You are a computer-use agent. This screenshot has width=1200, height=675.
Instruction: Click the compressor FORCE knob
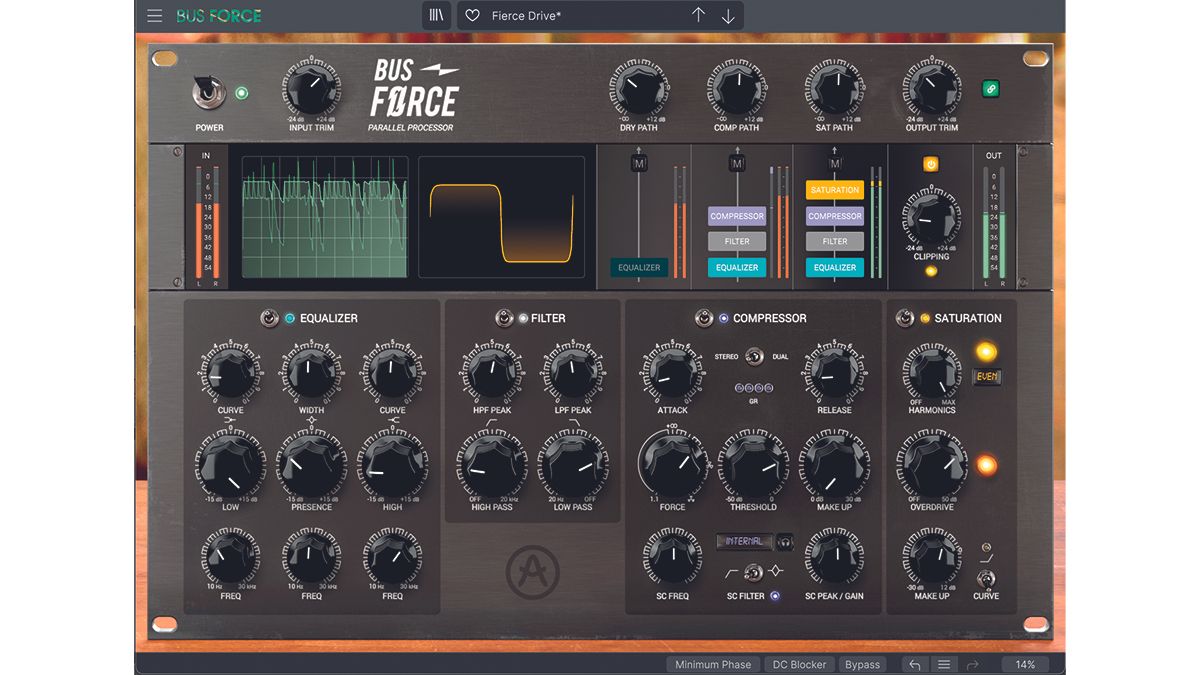pyautogui.click(x=672, y=465)
